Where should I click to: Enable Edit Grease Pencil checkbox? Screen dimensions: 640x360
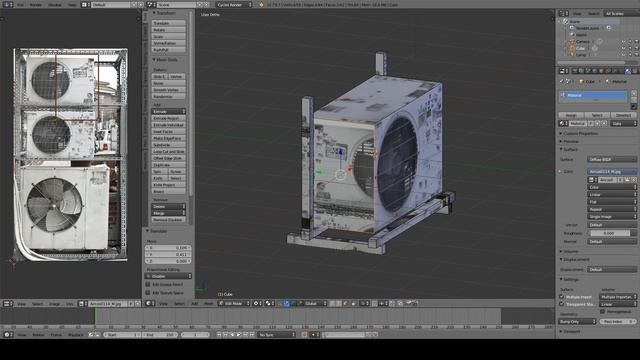pyautogui.click(x=148, y=284)
